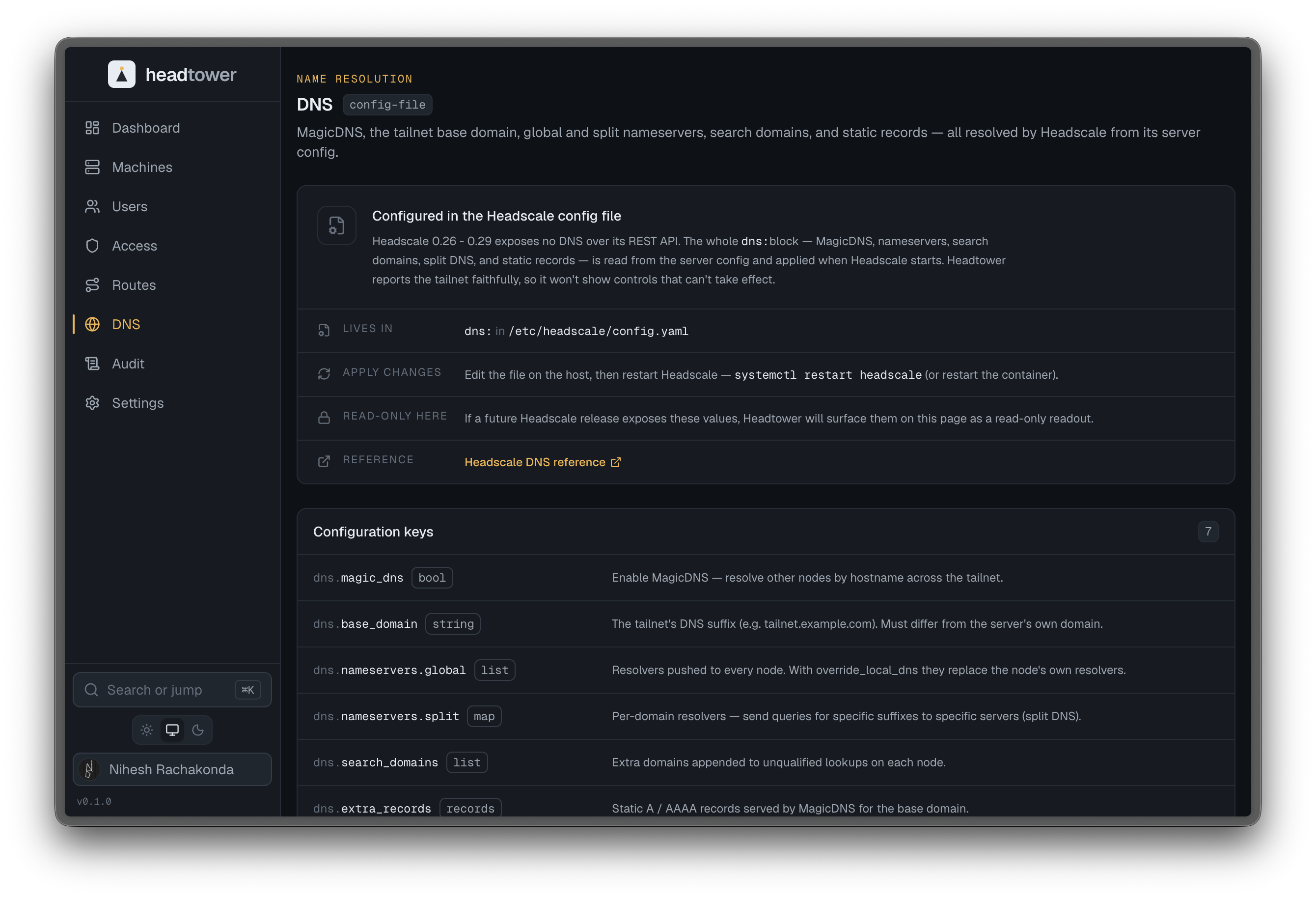Click the dns.search_domains key
The width and height of the screenshot is (1316, 899).
pyautogui.click(x=376, y=762)
